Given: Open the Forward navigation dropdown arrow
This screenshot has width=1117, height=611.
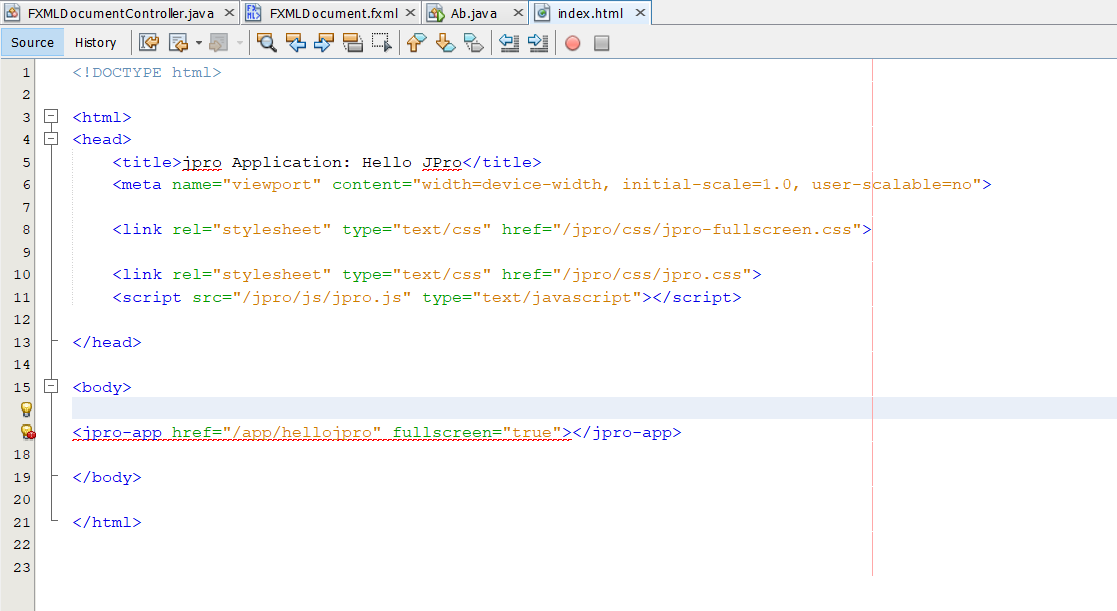Looking at the screenshot, I should click(239, 43).
